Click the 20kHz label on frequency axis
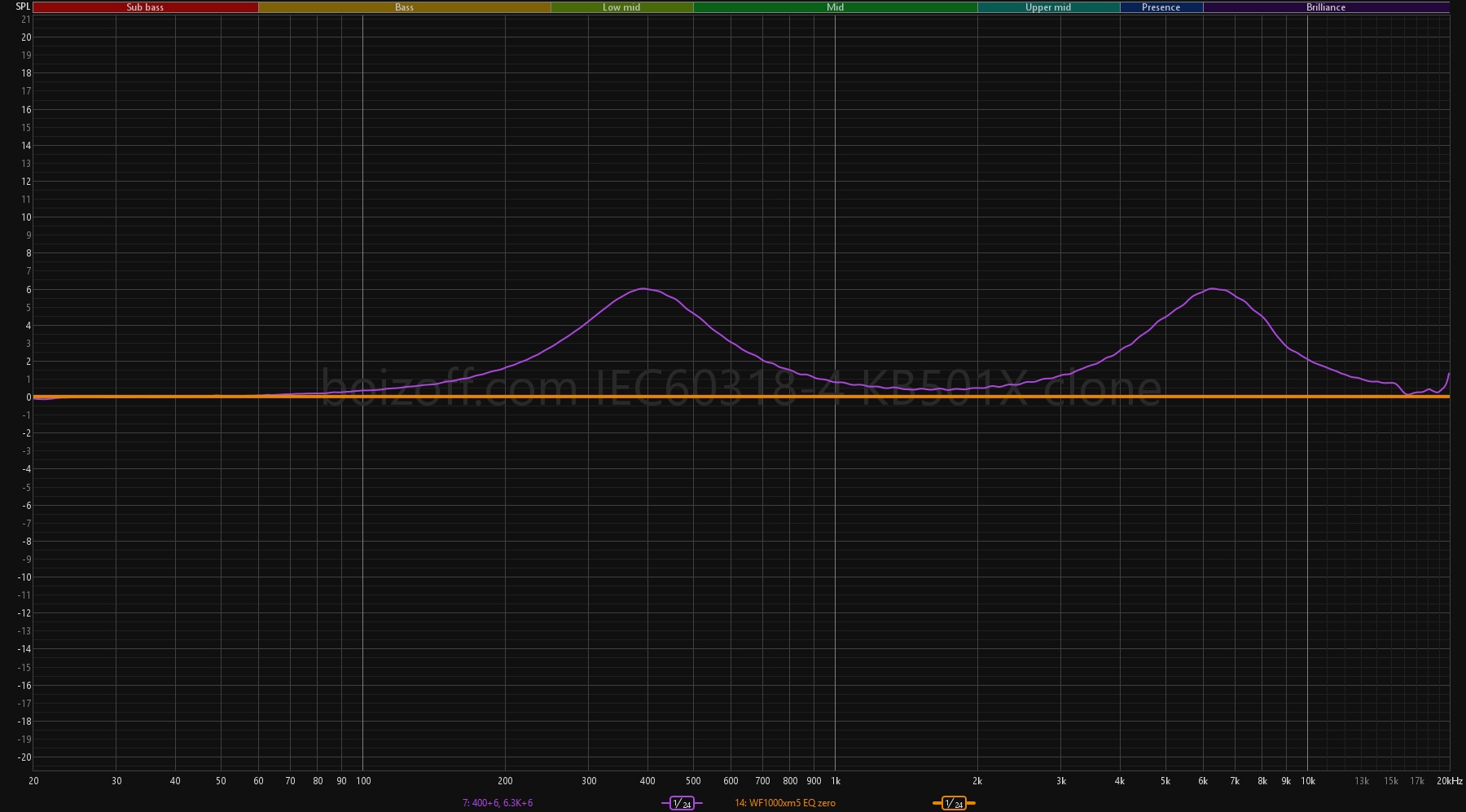The width and height of the screenshot is (1466, 812). click(x=1449, y=781)
